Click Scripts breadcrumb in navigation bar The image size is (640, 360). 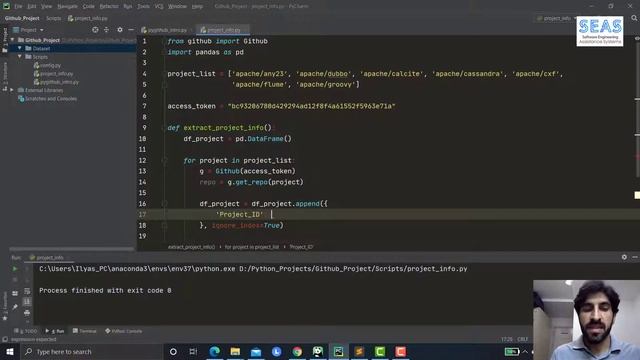point(53,18)
